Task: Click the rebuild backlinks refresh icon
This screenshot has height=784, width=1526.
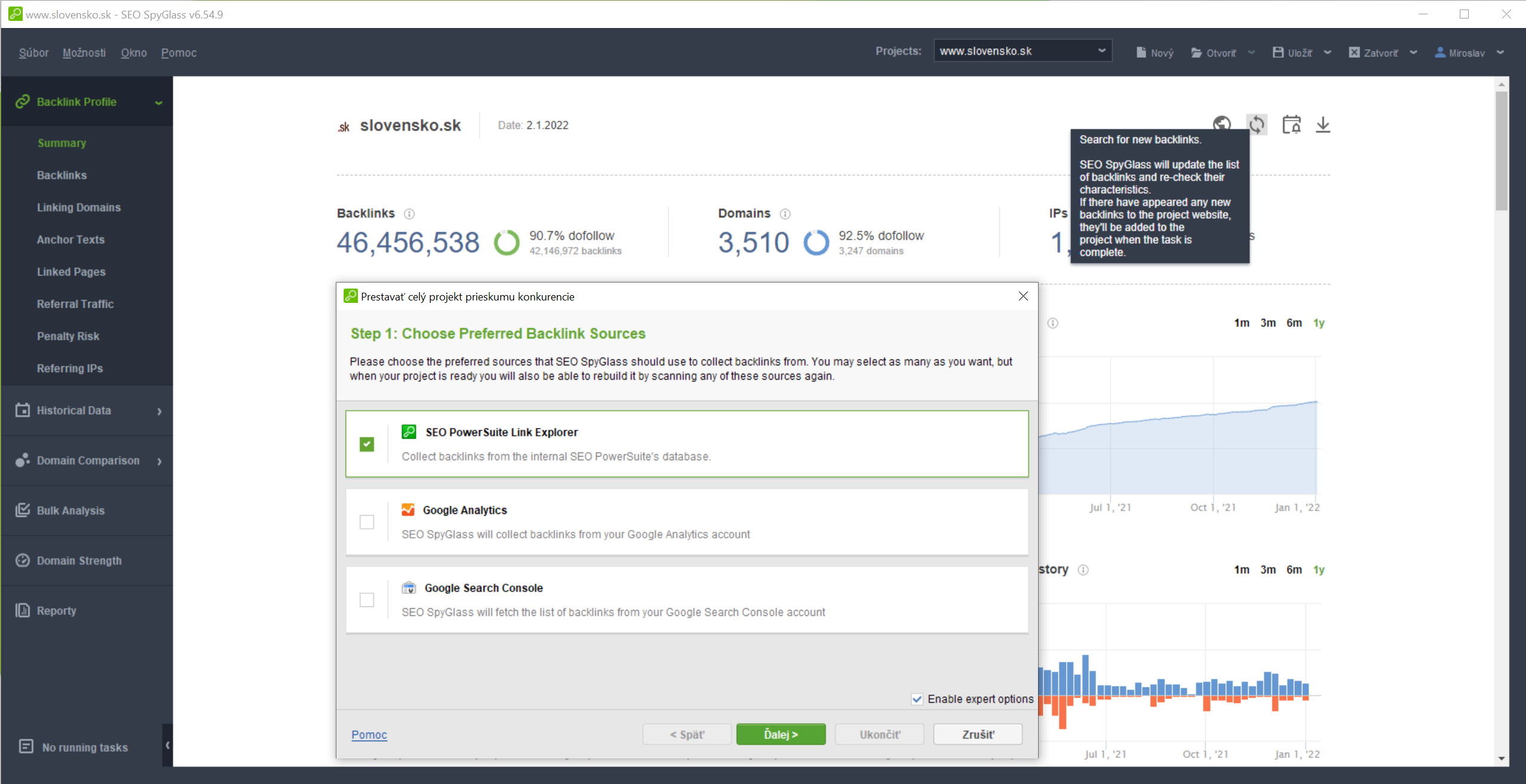Action: pyautogui.click(x=1256, y=125)
